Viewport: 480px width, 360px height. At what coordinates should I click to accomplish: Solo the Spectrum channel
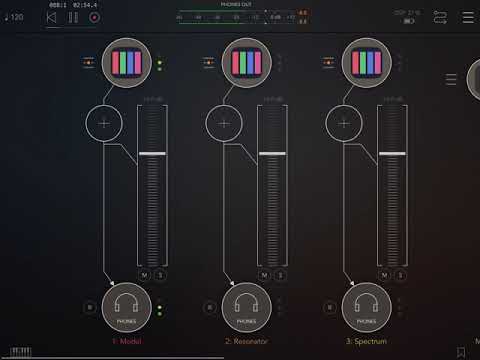(400, 276)
